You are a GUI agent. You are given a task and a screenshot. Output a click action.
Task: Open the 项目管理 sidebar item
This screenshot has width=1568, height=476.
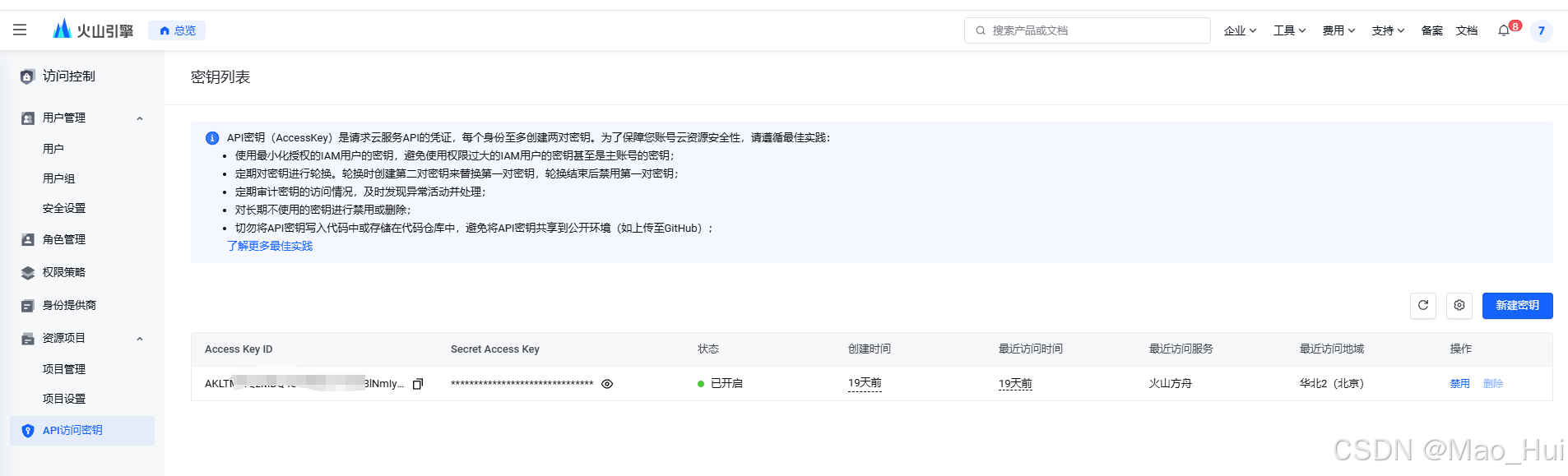pos(64,369)
